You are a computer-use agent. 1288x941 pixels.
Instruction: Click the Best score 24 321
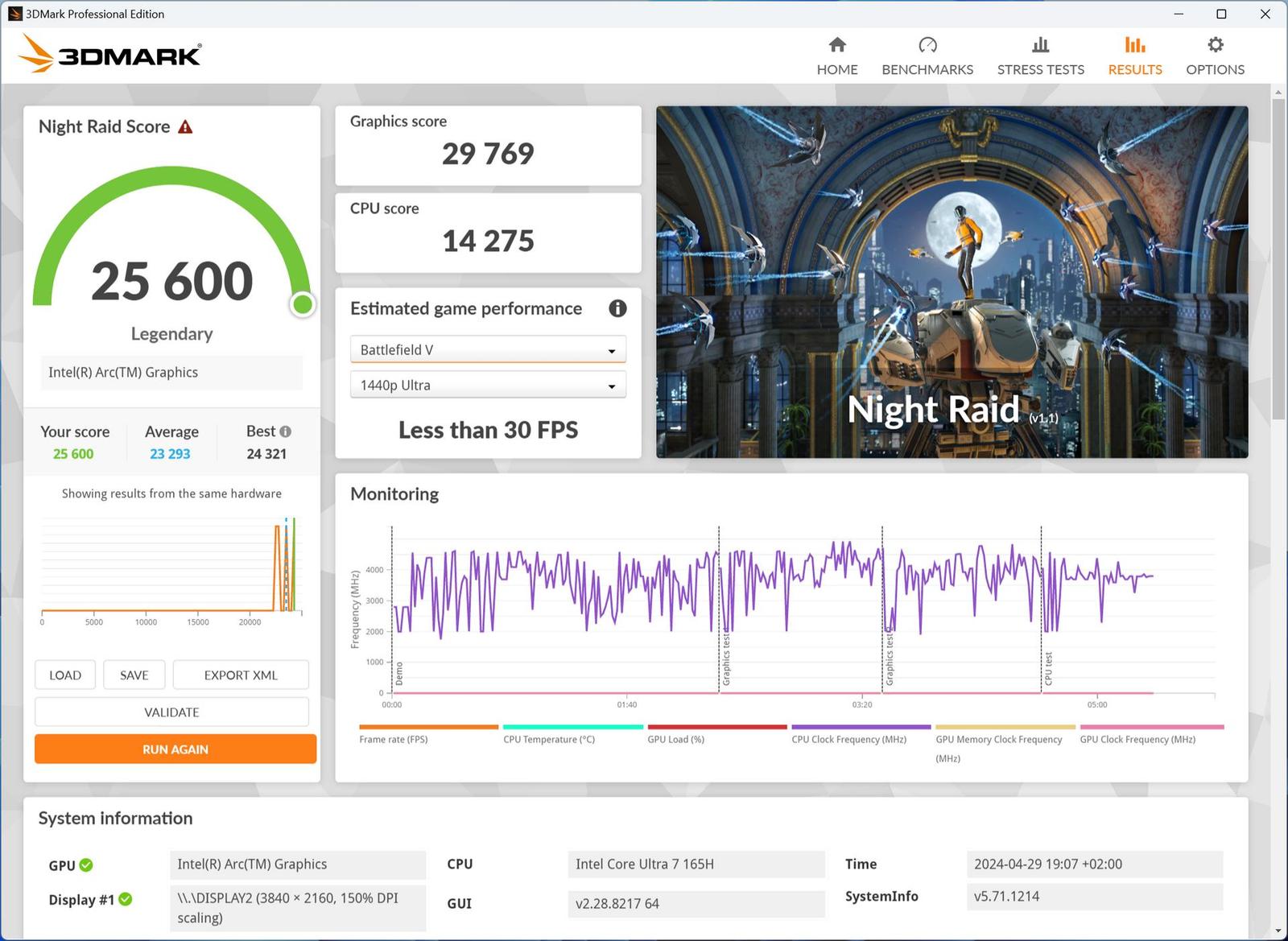coord(266,454)
